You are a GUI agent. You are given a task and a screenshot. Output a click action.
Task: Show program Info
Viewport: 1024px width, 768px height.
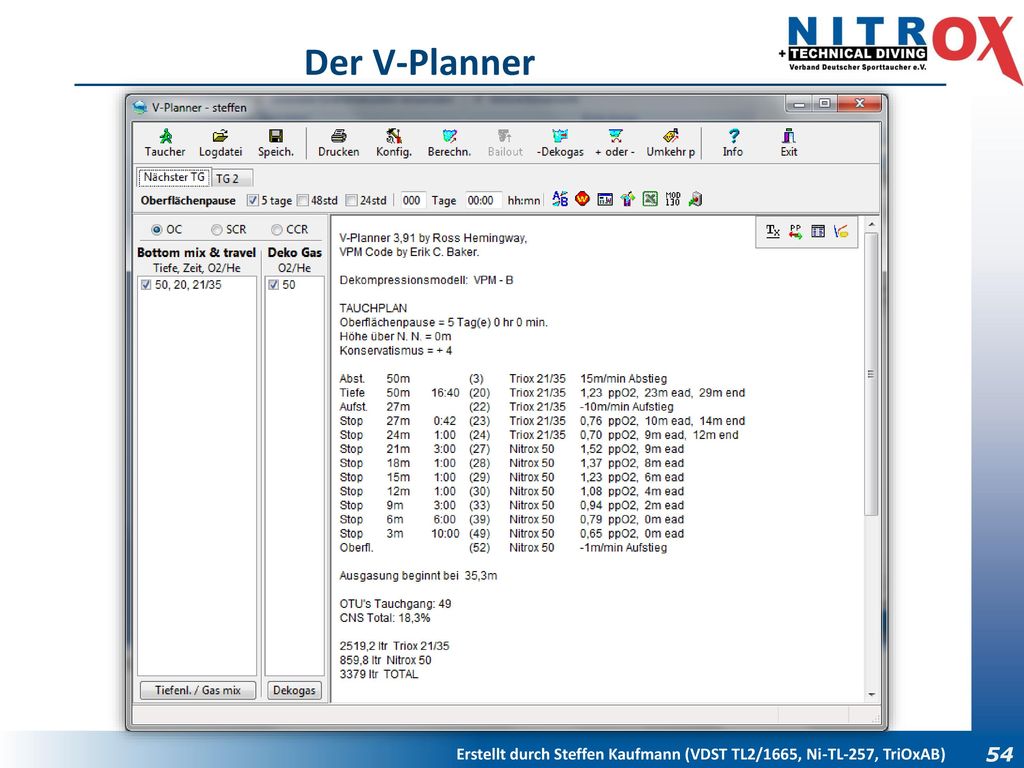[x=733, y=143]
